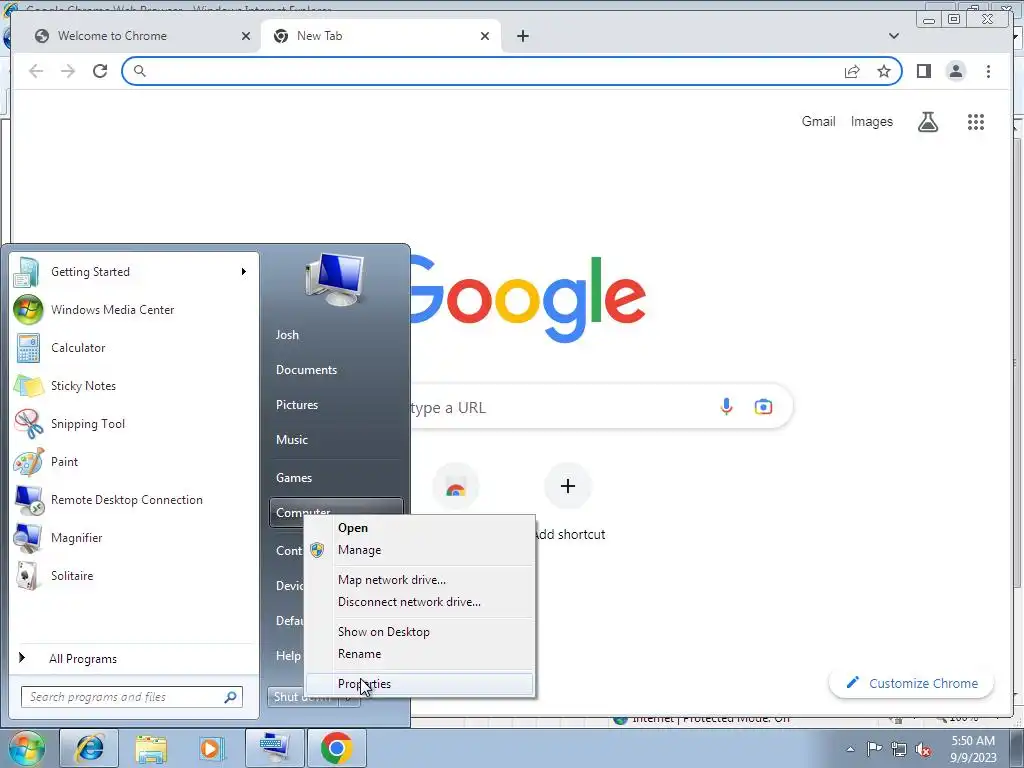The width and height of the screenshot is (1024, 768).
Task: Click the Chrome profile avatar icon
Action: [955, 71]
